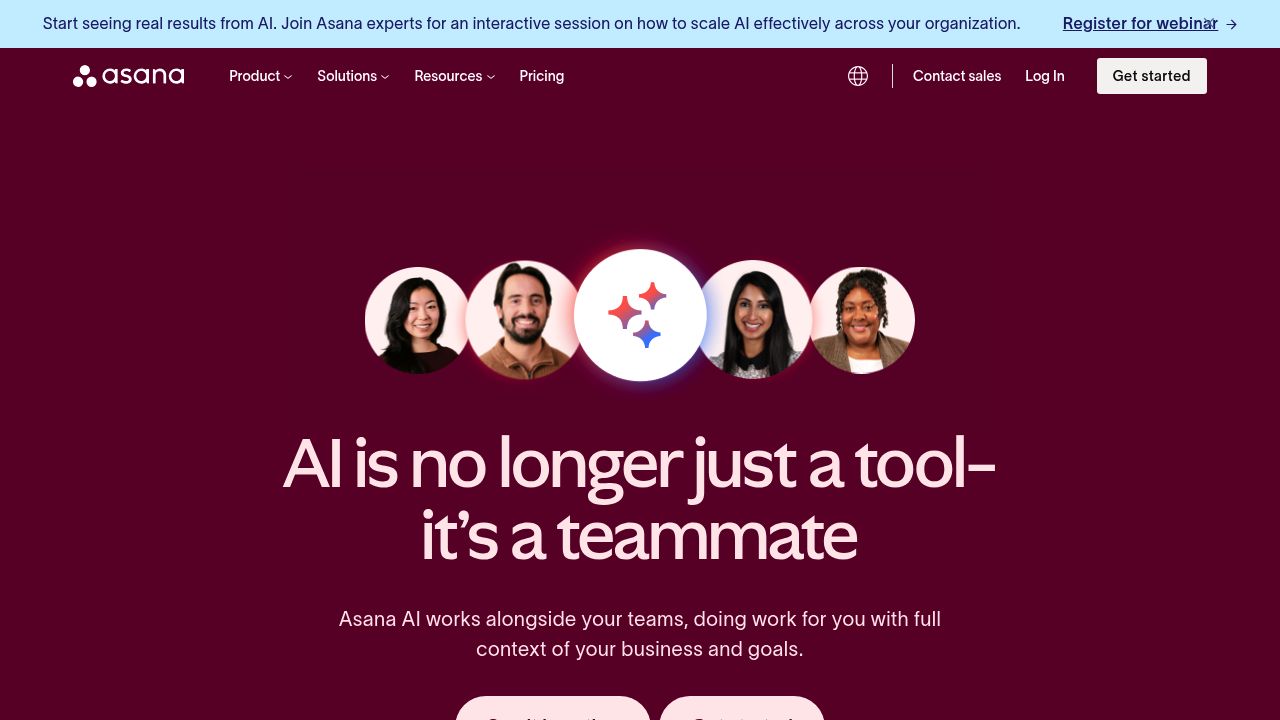Click the leftmost woman's avatar photo
Screen dimensions: 1280x720
pos(417,320)
